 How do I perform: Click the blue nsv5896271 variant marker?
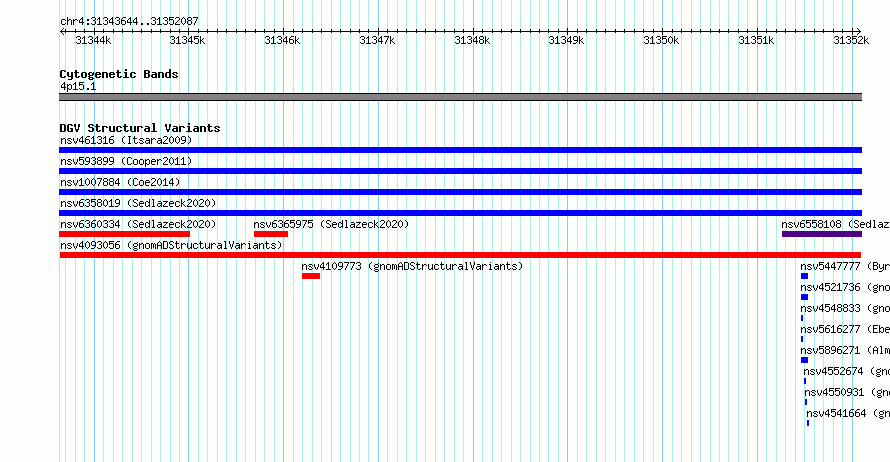[804, 360]
